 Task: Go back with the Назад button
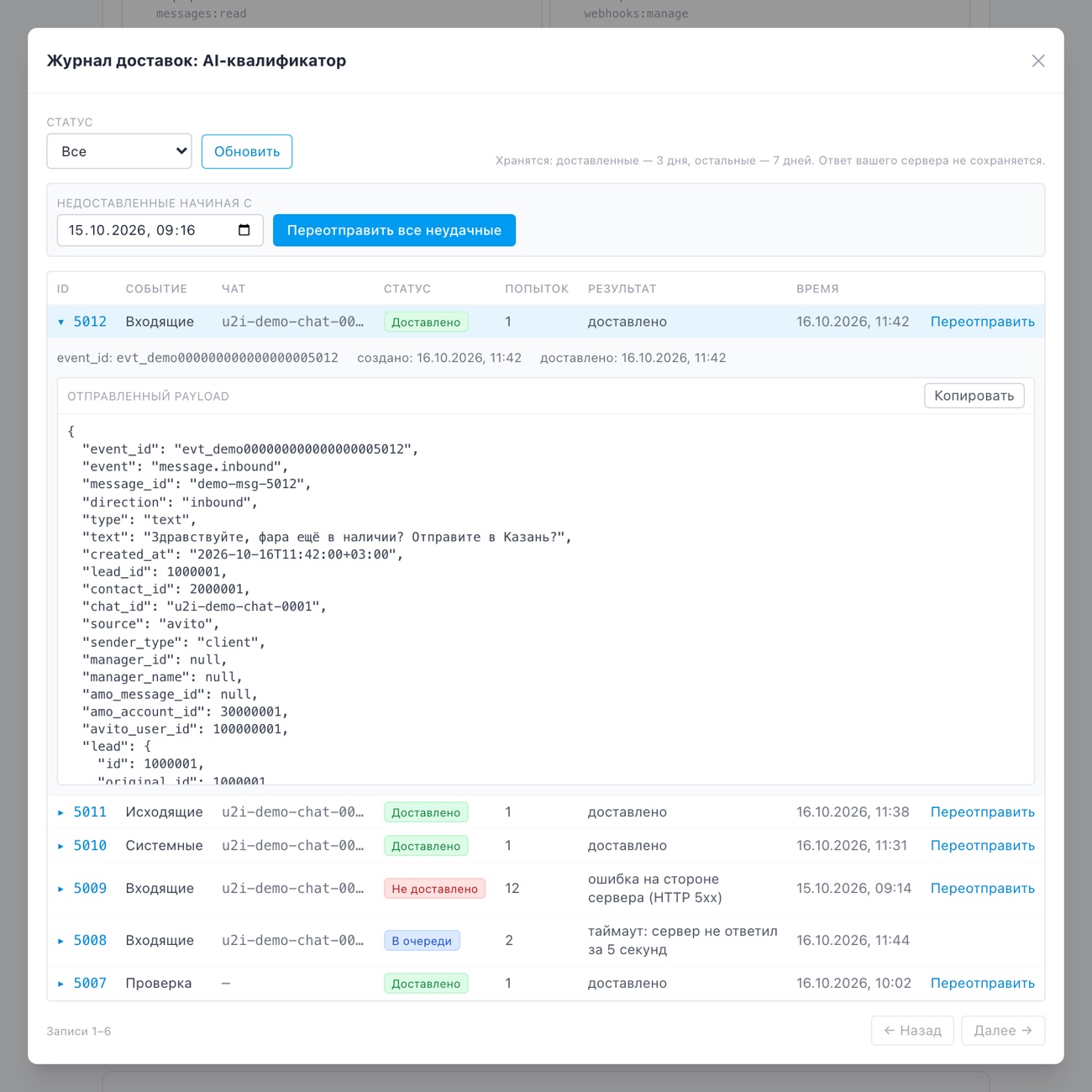tap(912, 1031)
